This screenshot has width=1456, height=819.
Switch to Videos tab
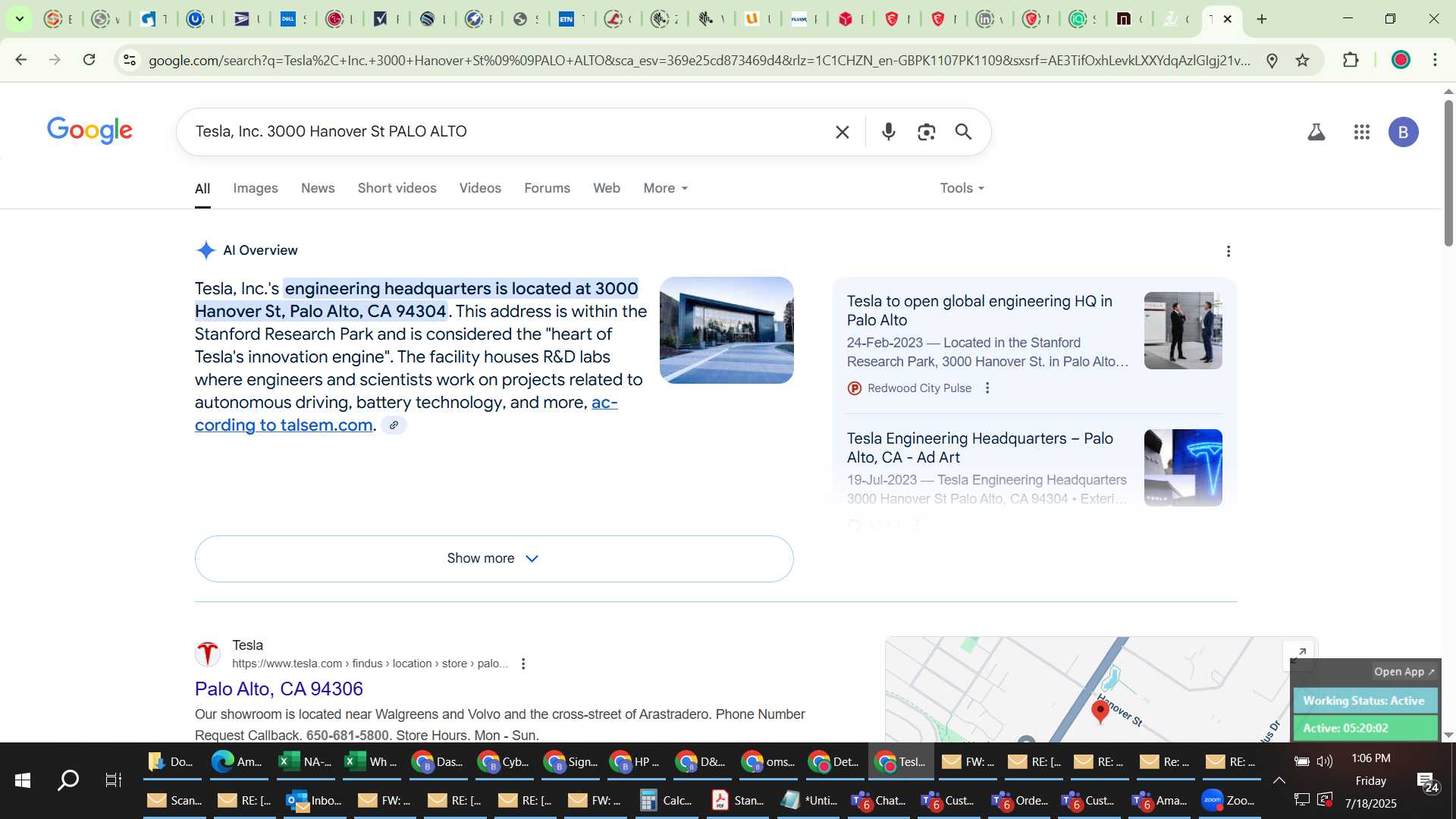pos(480,188)
